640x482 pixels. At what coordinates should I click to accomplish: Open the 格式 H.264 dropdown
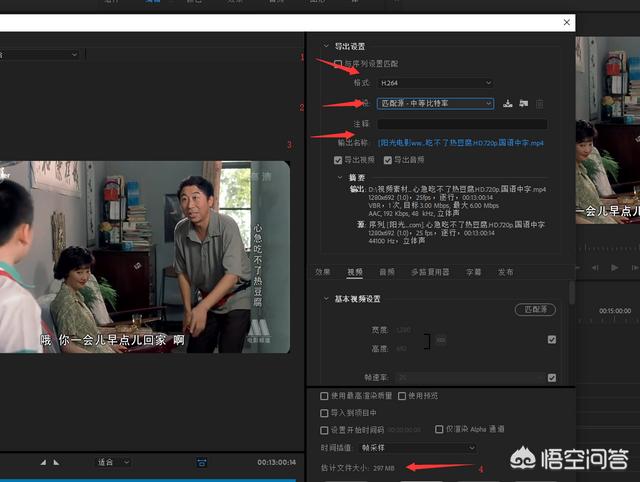click(435, 83)
